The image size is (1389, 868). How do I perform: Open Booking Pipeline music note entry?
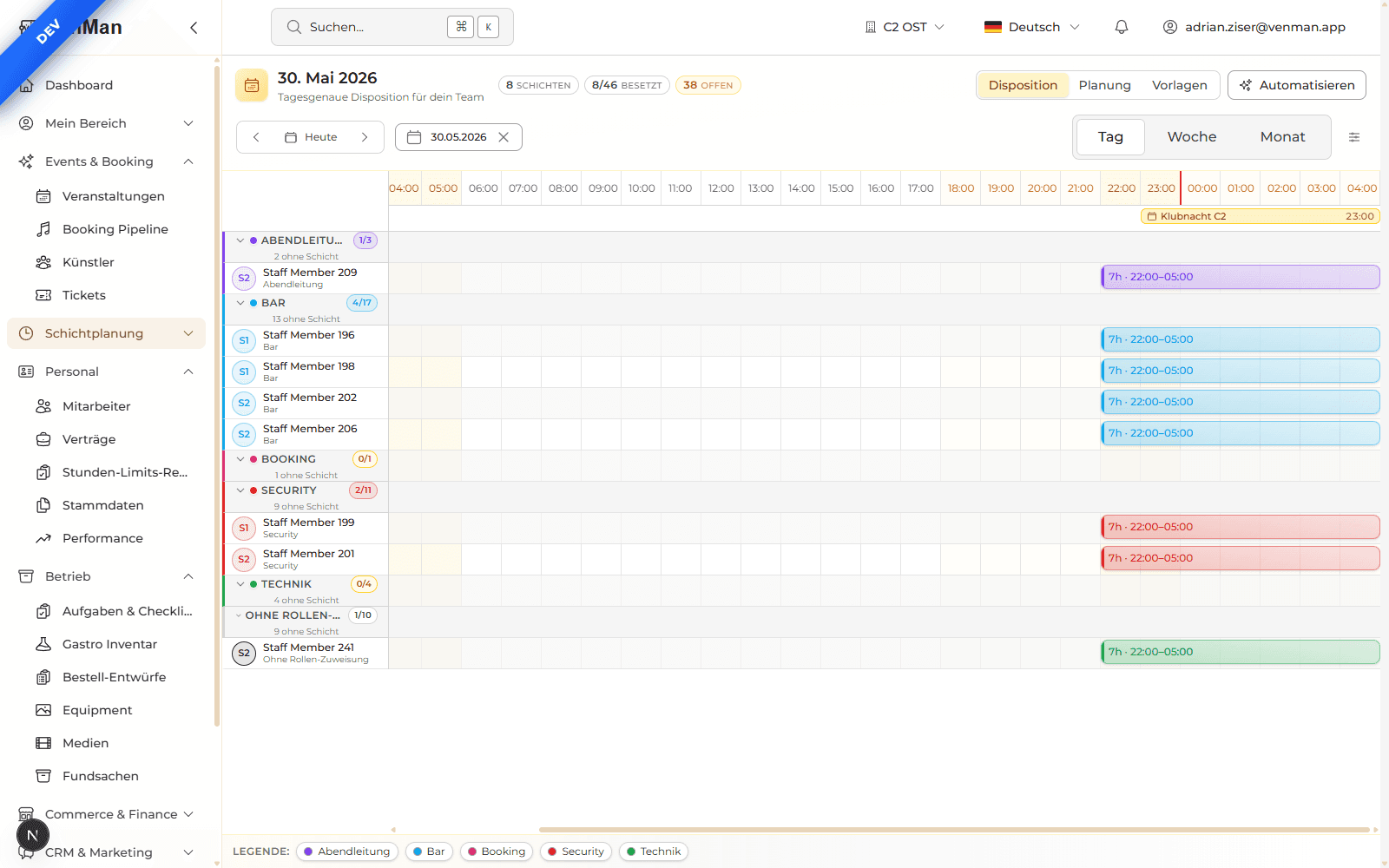pos(117,229)
